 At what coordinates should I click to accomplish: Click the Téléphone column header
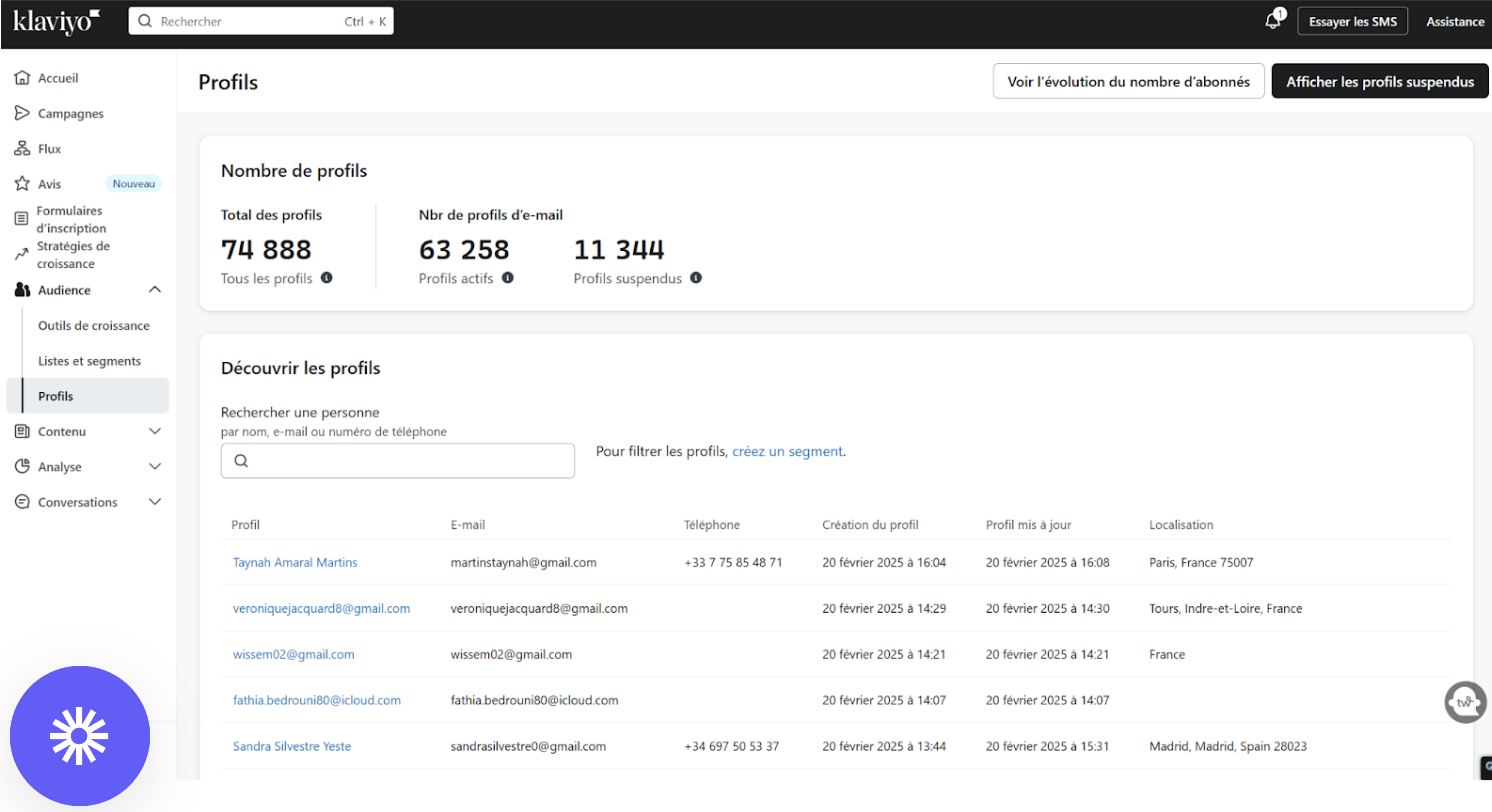(x=712, y=524)
